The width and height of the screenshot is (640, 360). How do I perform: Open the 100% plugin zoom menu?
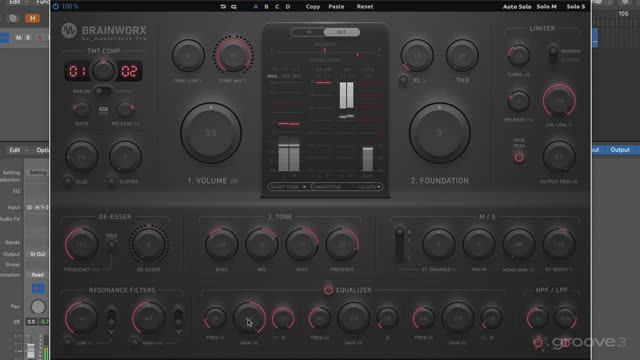pos(70,7)
